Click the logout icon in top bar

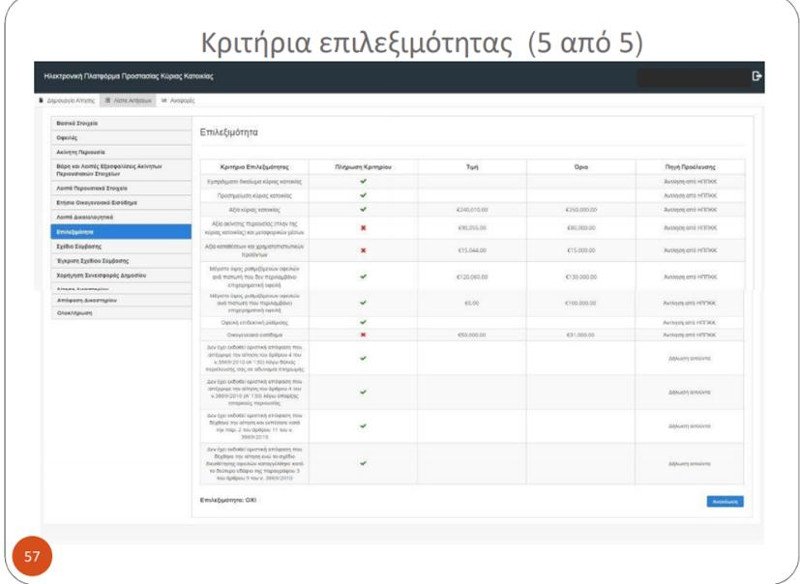click(x=757, y=76)
